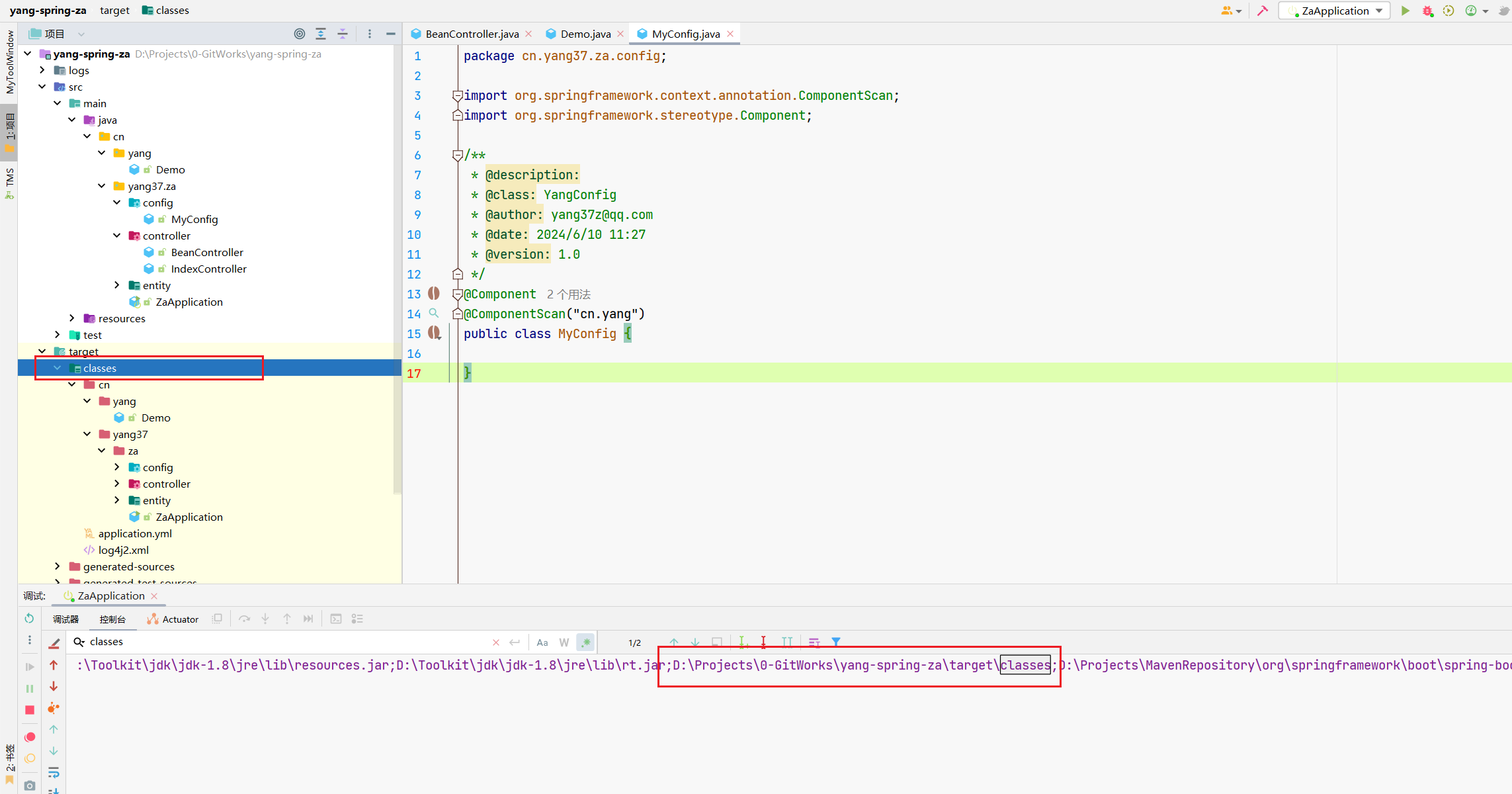Close the MyConfig.java tab
Image resolution: width=1512 pixels, height=794 pixels.
730,34
